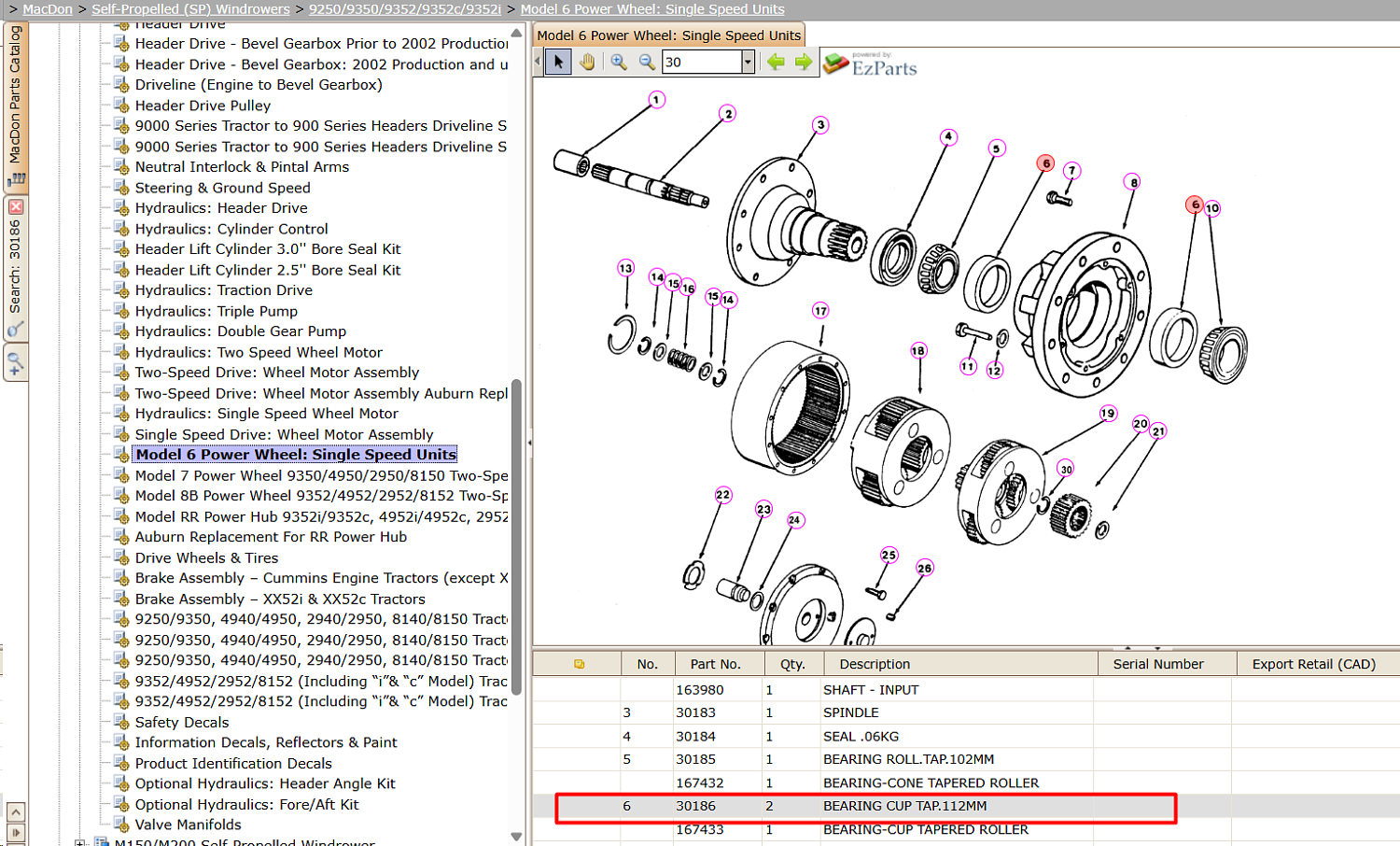Click the zoom value field showing 30

point(701,63)
